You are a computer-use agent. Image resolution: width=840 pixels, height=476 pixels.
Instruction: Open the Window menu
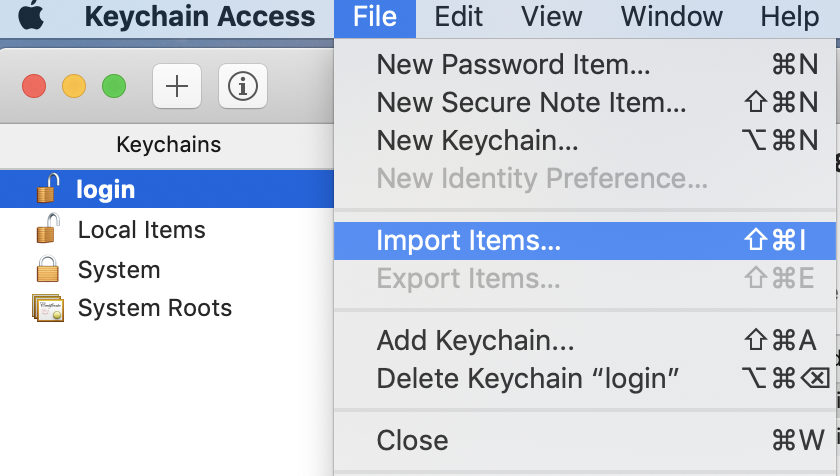[671, 17]
